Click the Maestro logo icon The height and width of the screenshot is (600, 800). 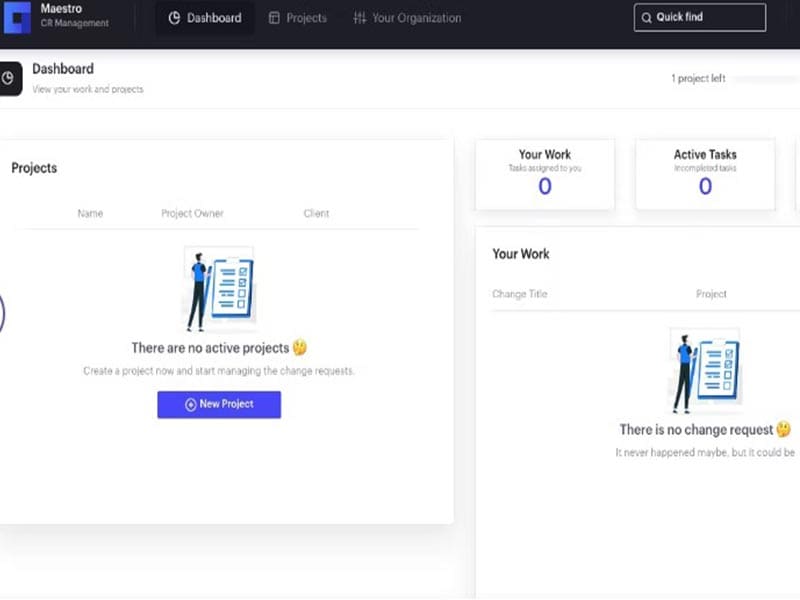point(17,17)
